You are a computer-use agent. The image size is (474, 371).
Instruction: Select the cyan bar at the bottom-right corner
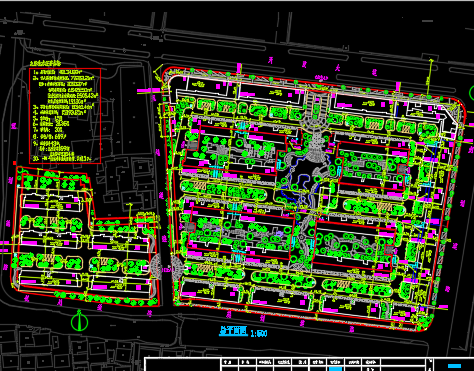(x=455, y=366)
